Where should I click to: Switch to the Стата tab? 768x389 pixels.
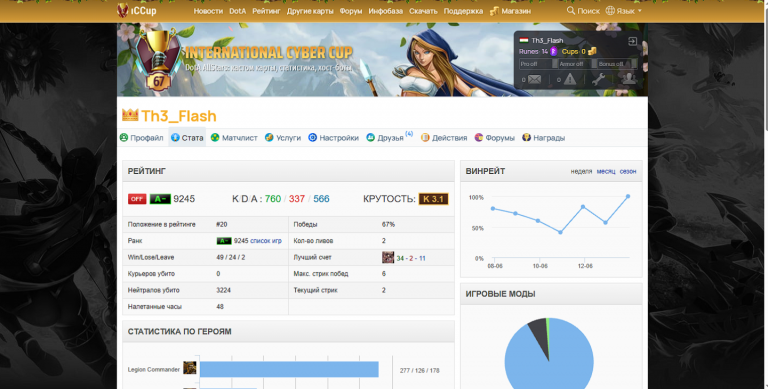tap(187, 138)
